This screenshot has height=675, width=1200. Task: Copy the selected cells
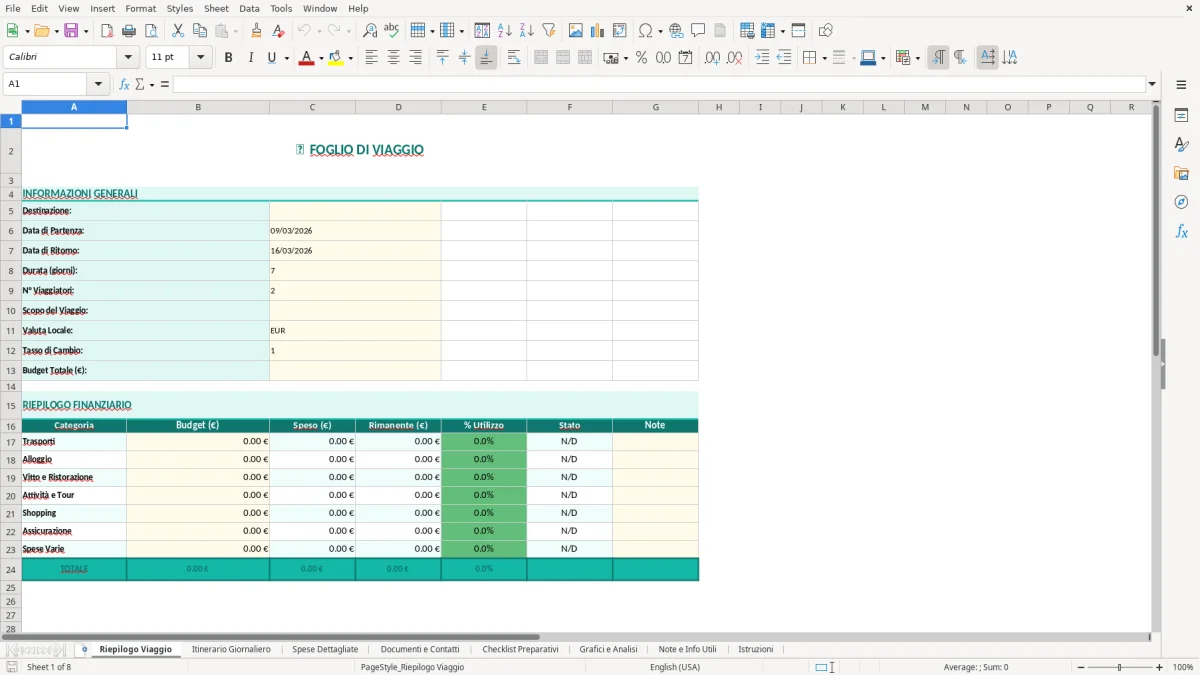point(199,31)
